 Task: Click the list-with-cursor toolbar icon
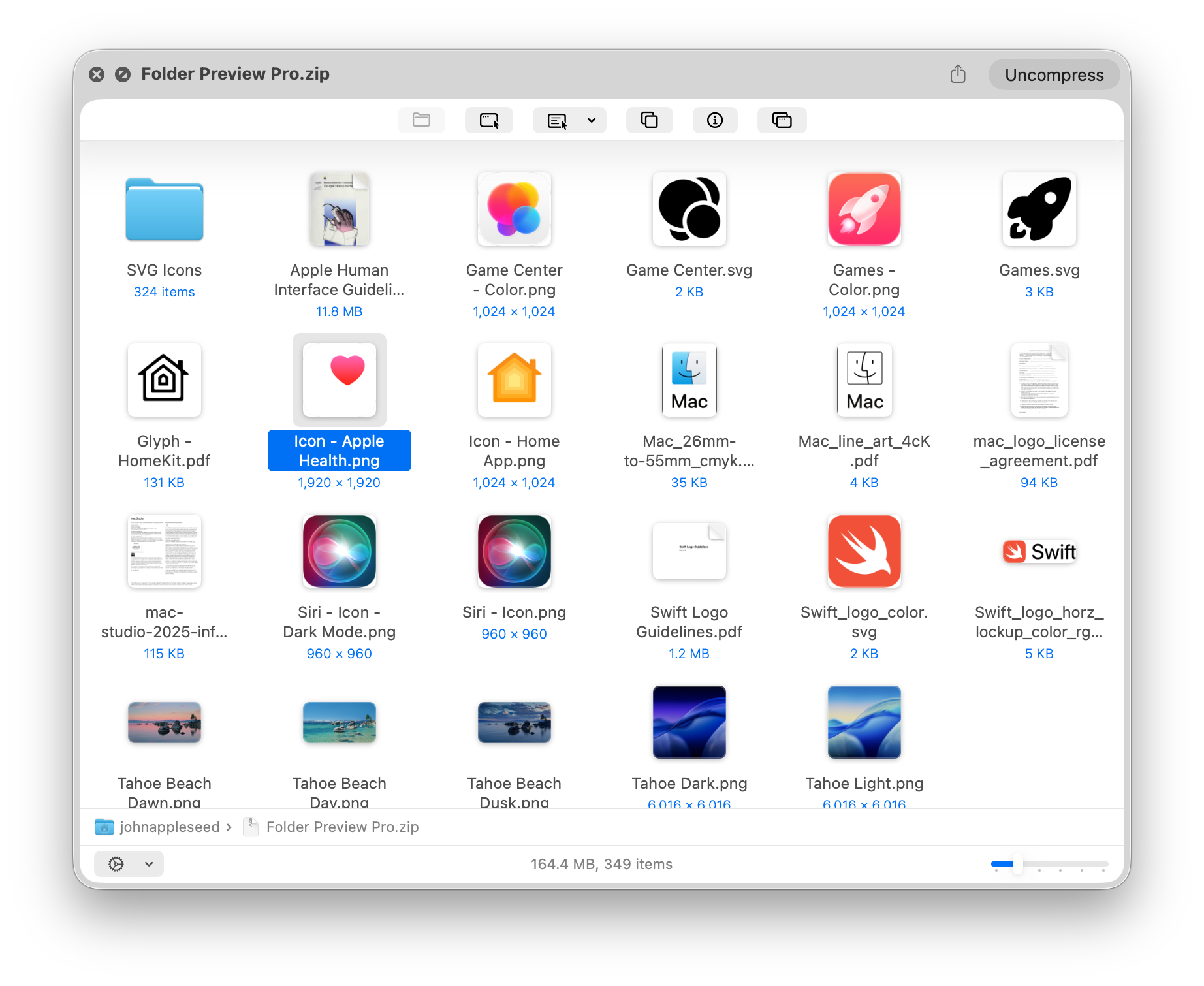click(x=557, y=120)
